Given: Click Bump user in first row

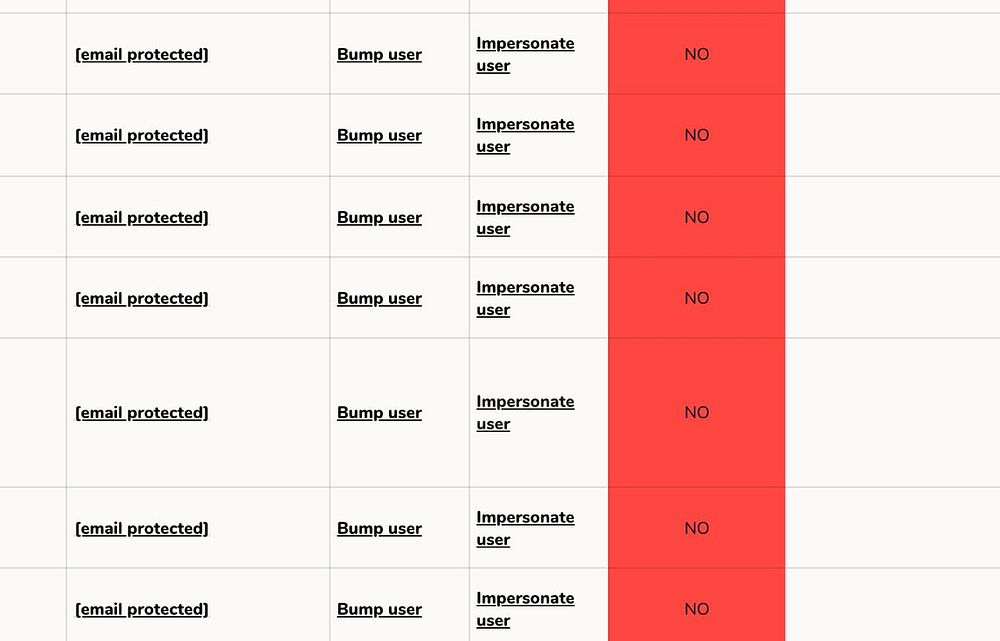Looking at the screenshot, I should click(x=379, y=55).
